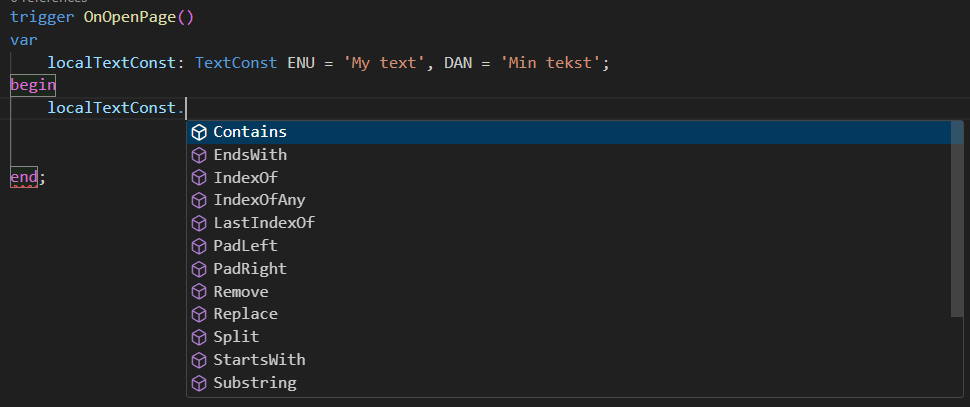
Task: Pick the Replace method suggestion
Action: [x=245, y=314]
